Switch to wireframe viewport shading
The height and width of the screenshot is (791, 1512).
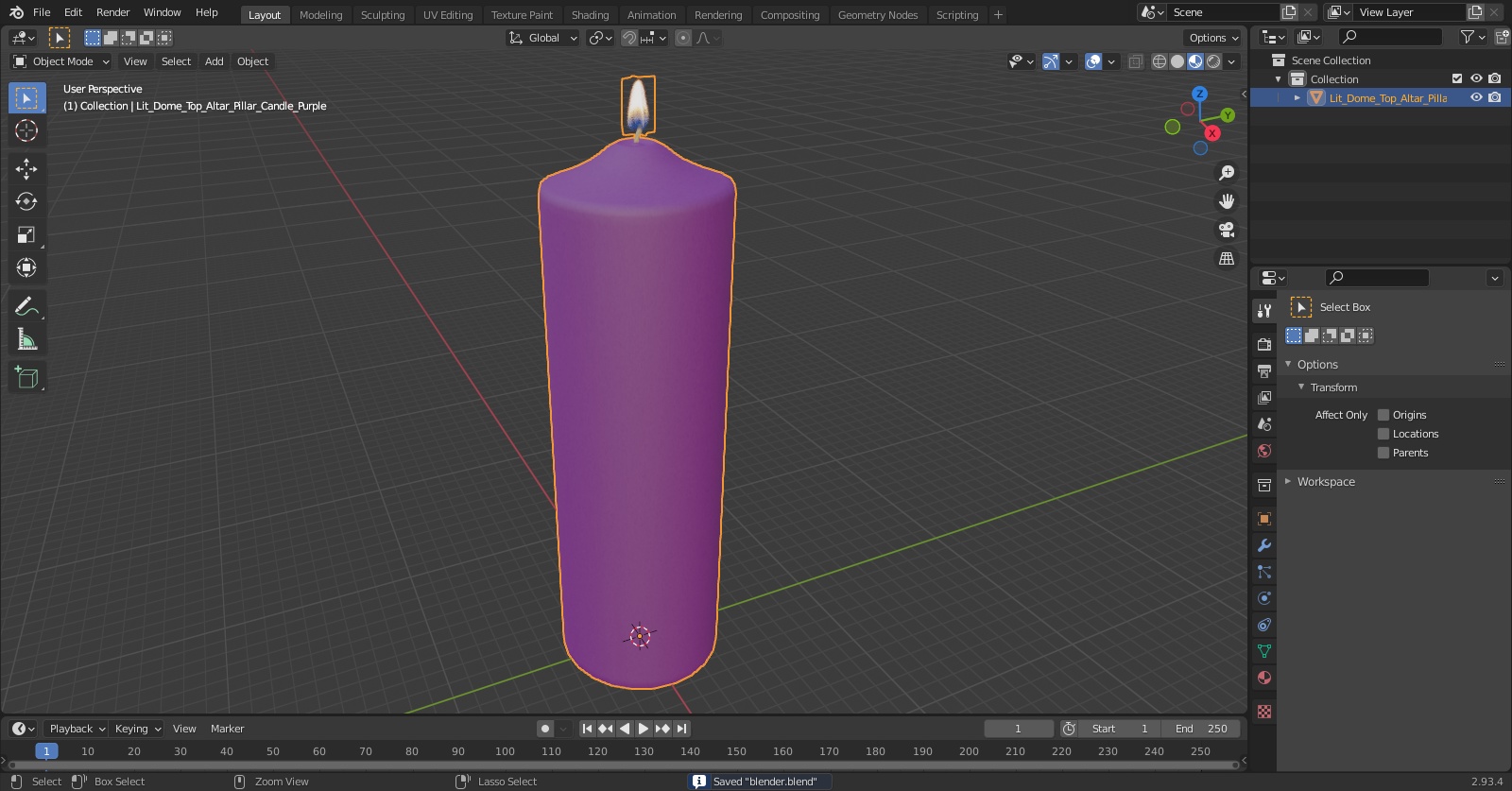(x=1160, y=61)
